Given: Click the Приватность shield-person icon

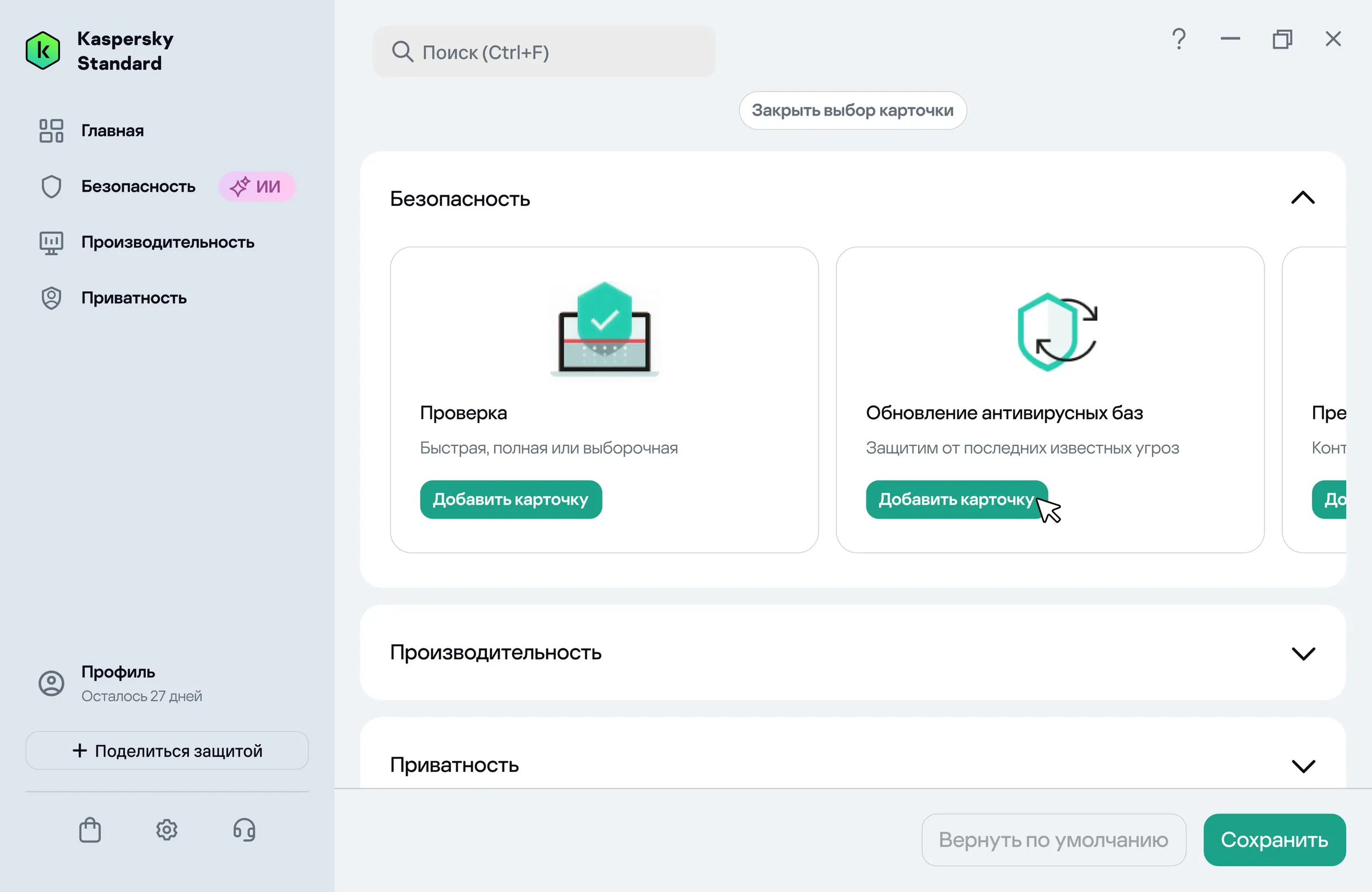Looking at the screenshot, I should tap(51, 298).
